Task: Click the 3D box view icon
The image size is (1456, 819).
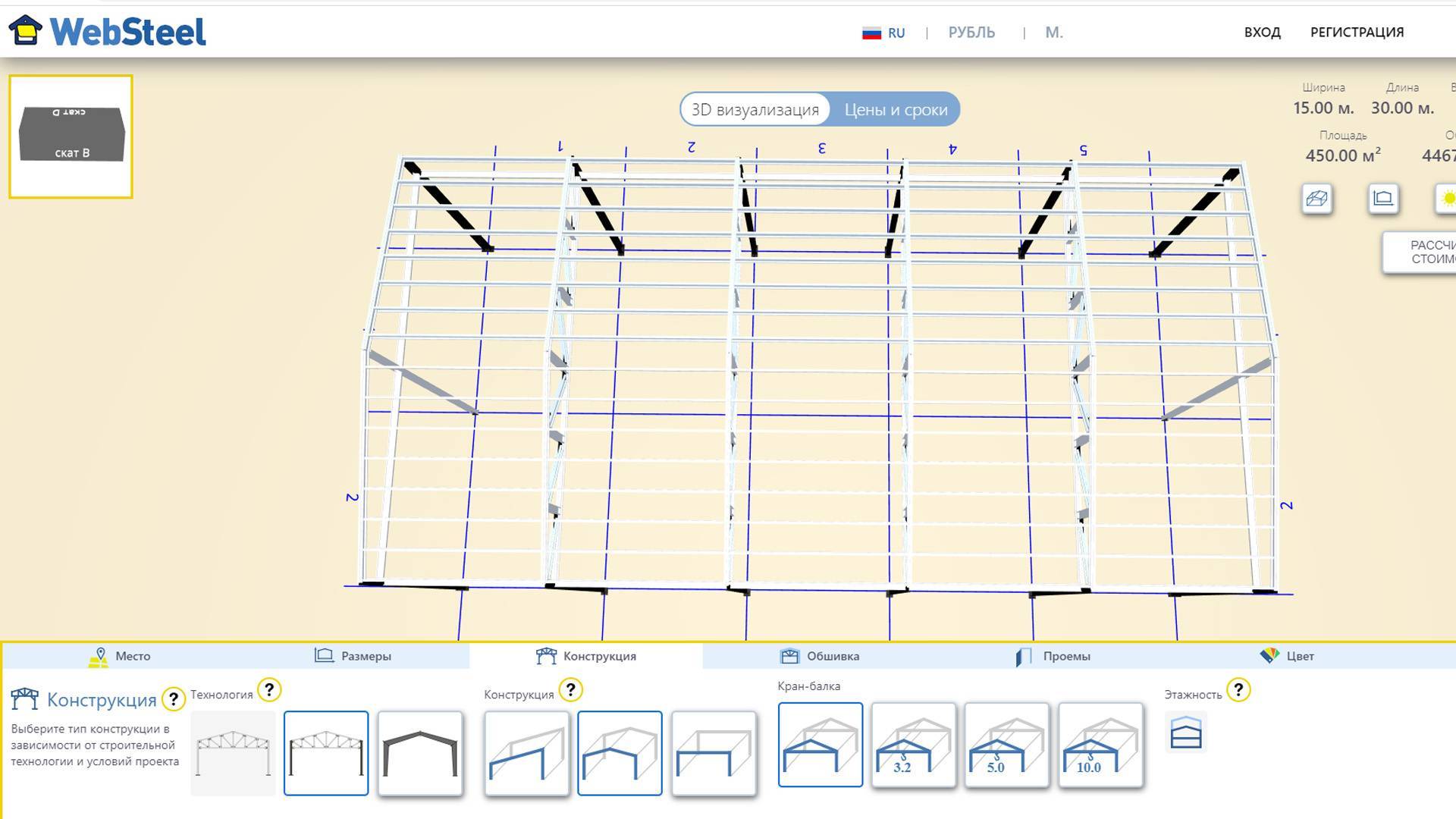Action: [1316, 199]
